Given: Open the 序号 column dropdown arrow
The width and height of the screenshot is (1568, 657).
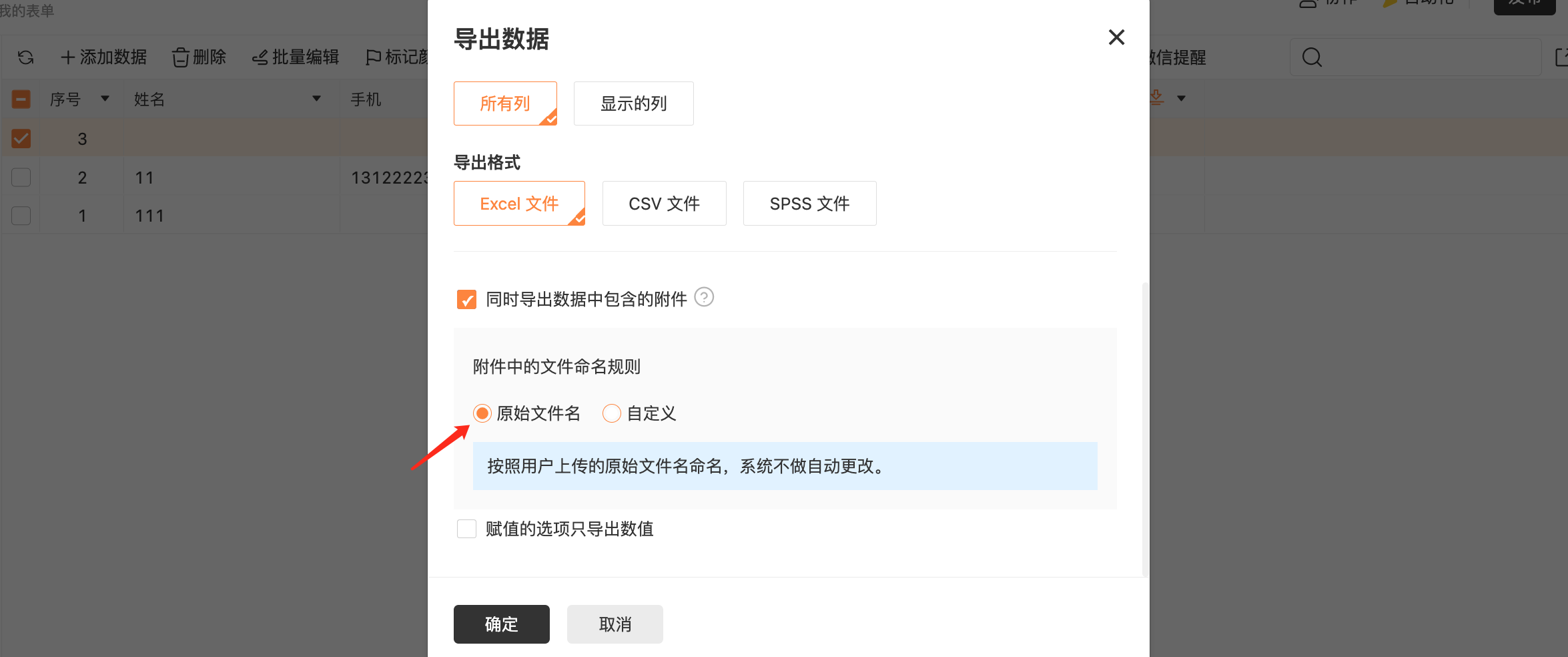Looking at the screenshot, I should (105, 99).
